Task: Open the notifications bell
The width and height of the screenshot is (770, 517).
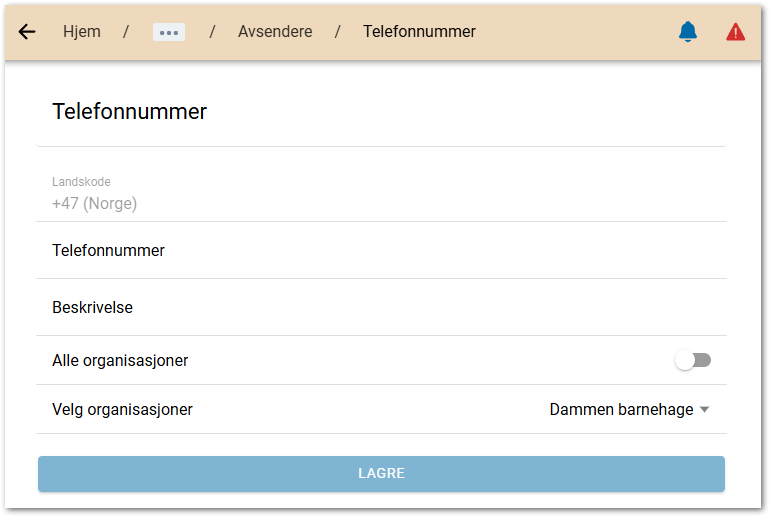Action: point(687,32)
